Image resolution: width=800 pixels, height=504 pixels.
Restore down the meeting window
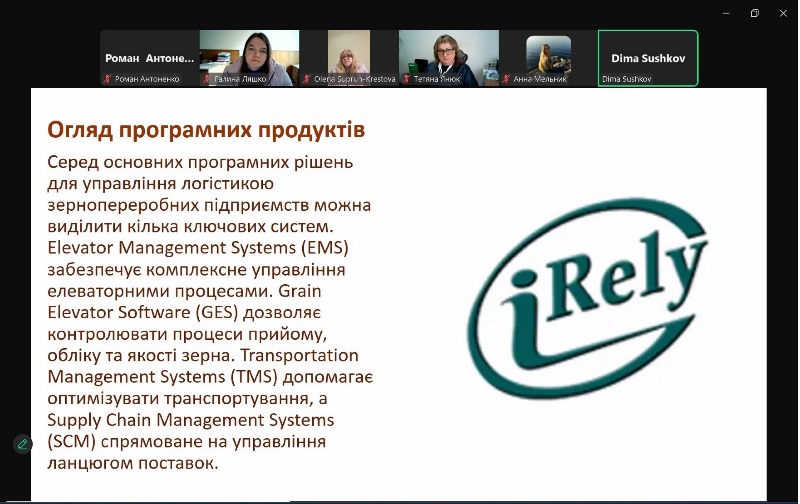pyautogui.click(x=755, y=13)
